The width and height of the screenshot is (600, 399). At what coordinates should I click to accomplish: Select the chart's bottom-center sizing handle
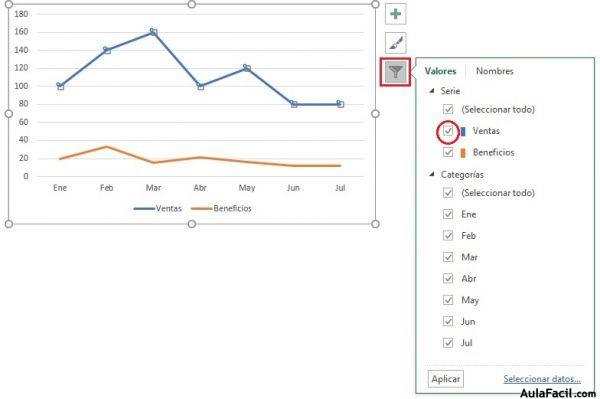click(x=192, y=224)
